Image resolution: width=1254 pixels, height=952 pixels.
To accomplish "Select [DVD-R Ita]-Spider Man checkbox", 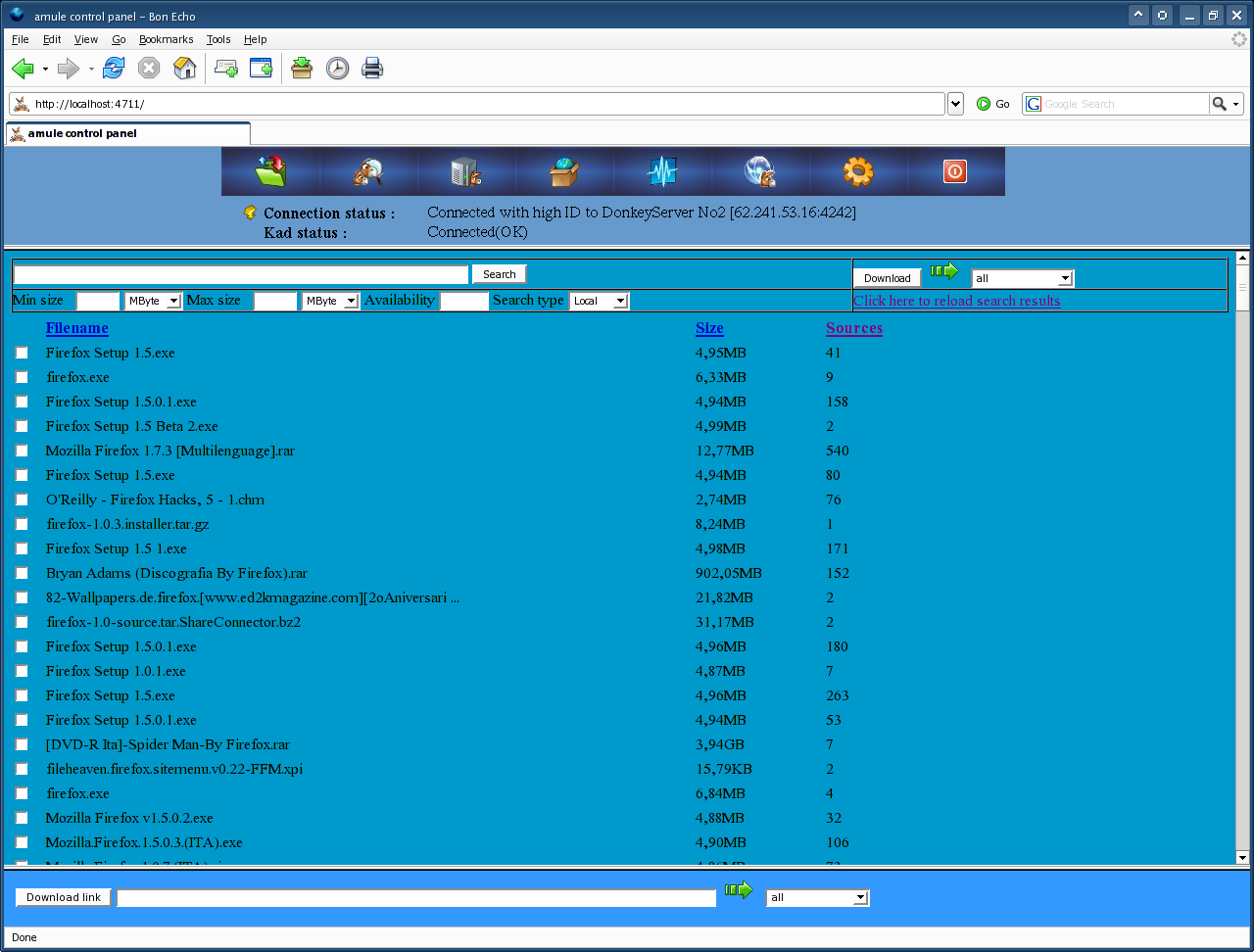I will pyautogui.click(x=22, y=744).
